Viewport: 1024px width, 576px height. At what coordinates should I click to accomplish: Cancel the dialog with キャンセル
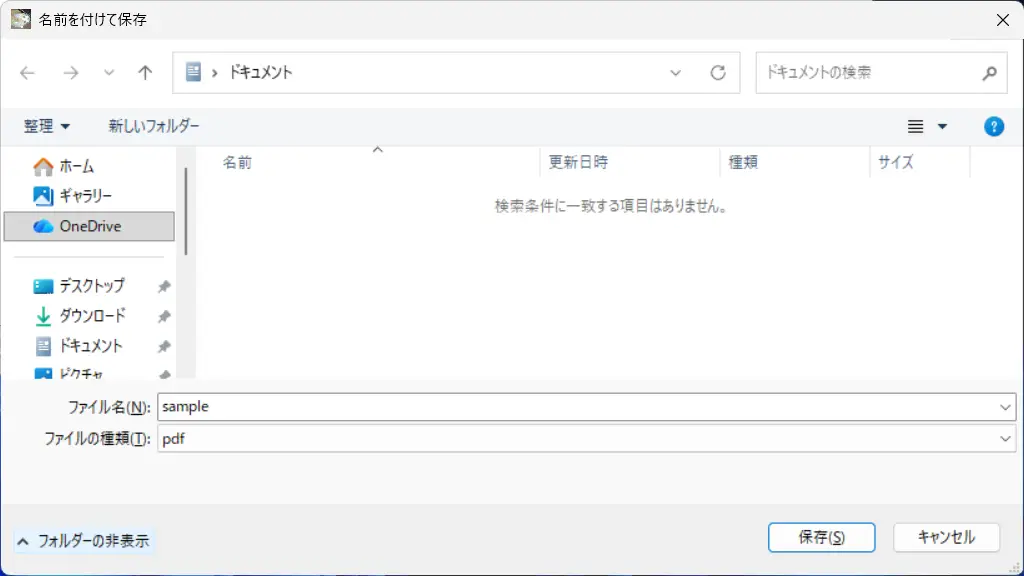[x=946, y=537]
